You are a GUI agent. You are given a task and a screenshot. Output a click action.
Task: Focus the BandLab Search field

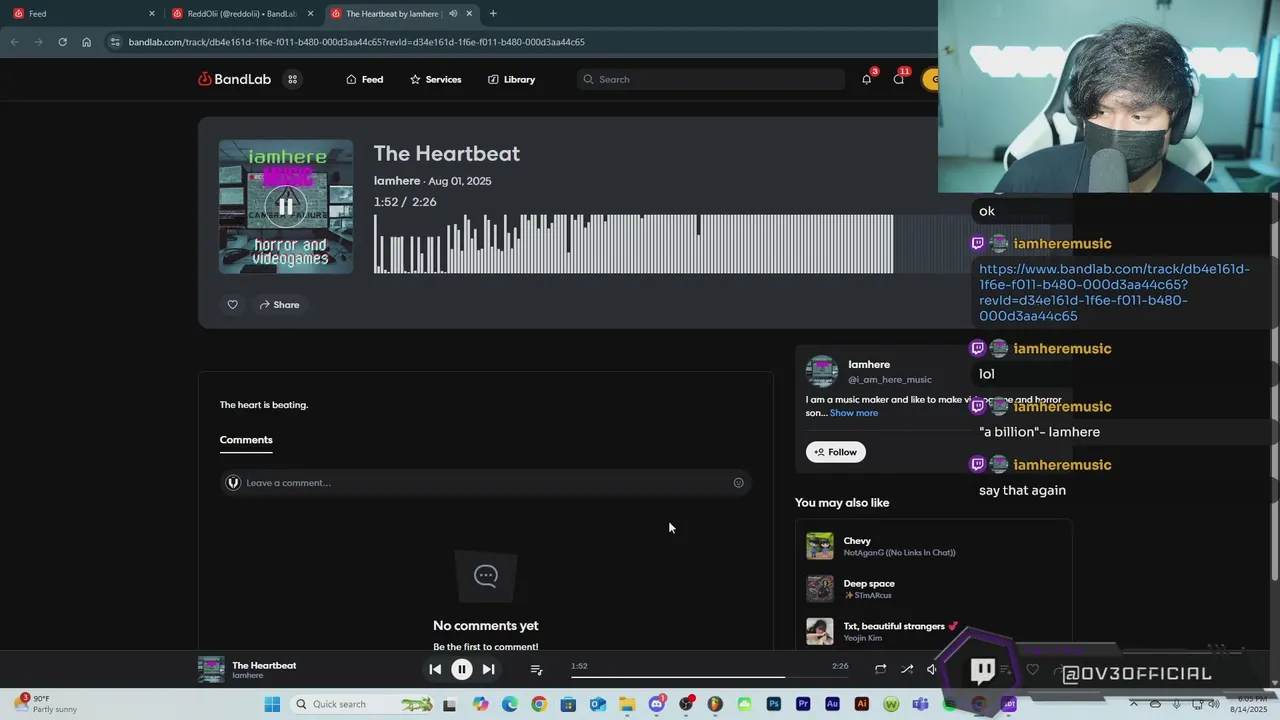pos(711,79)
